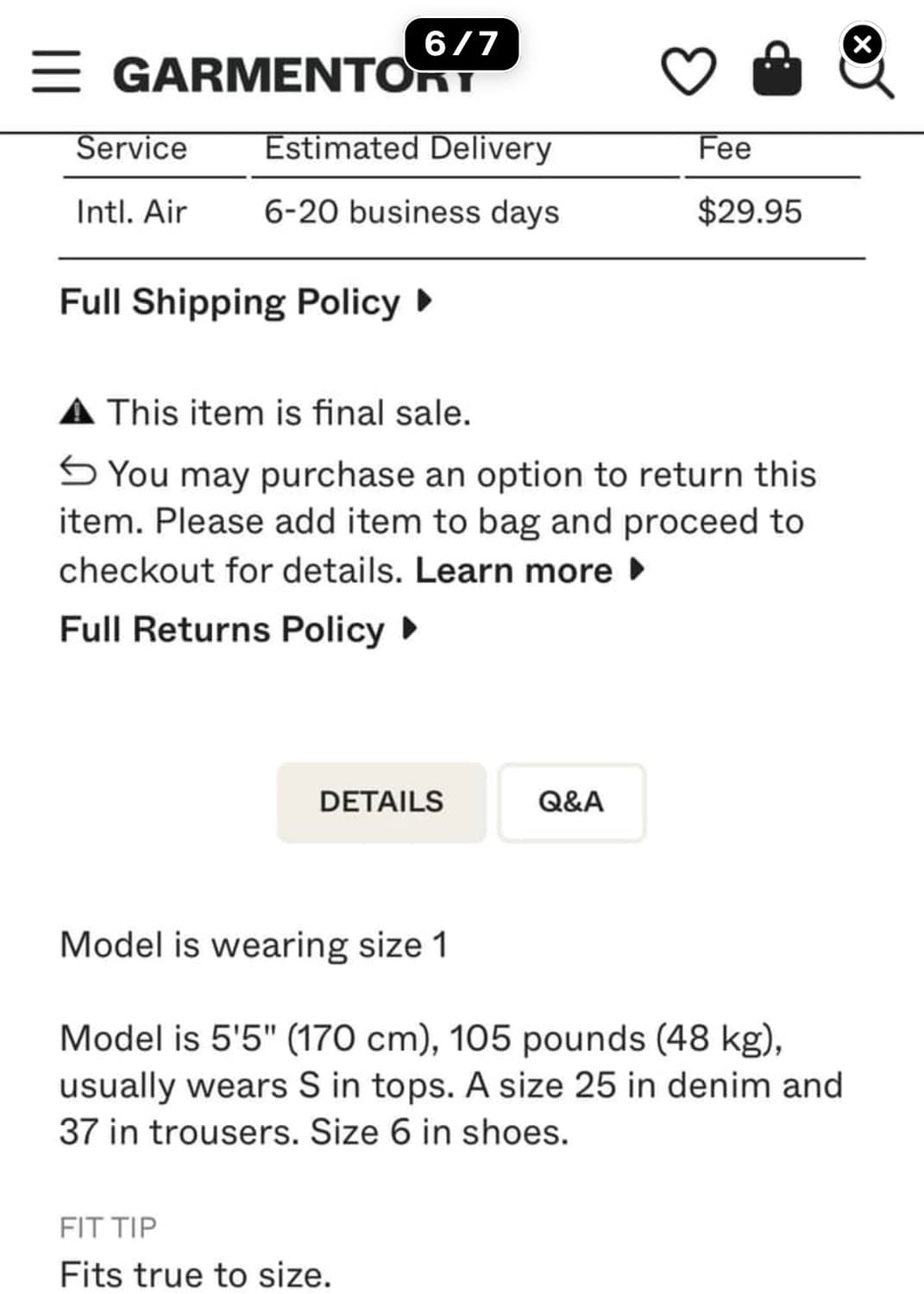Open the wishlist heart icon
The height and width of the screenshot is (1294, 924).
(x=688, y=72)
